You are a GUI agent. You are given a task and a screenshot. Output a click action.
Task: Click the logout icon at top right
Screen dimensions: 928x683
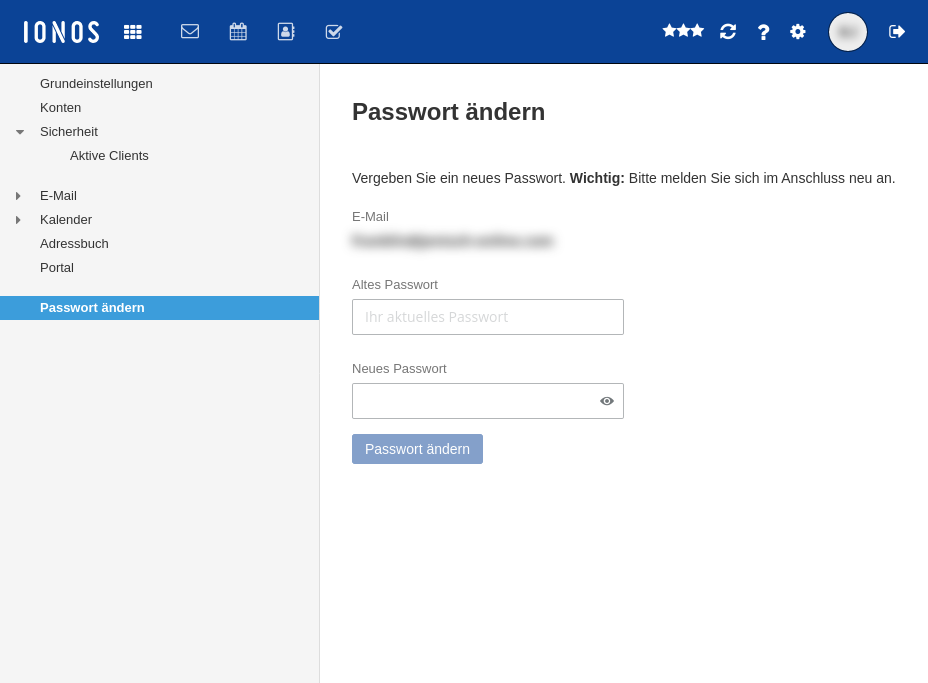click(897, 31)
